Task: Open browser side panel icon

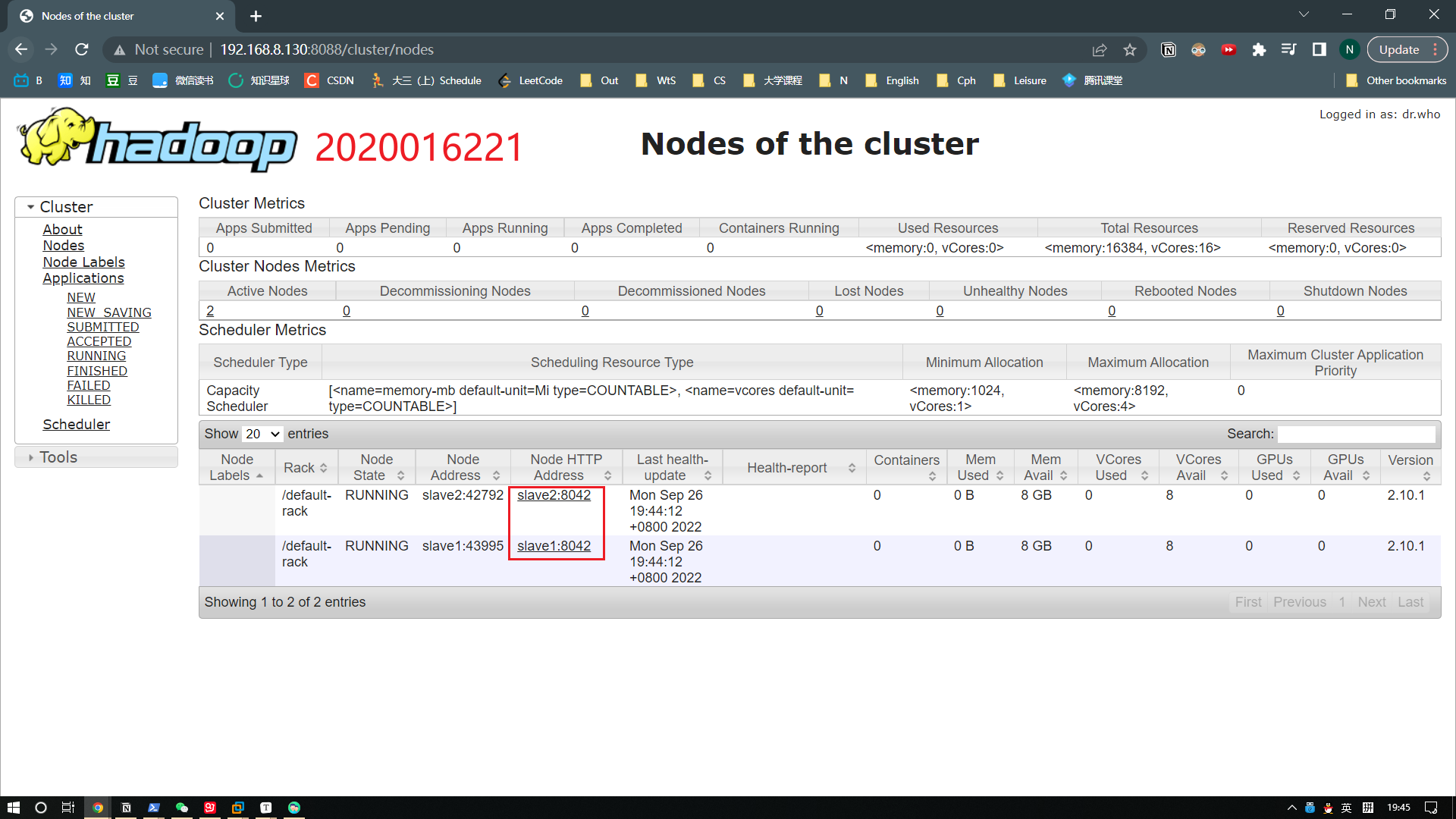Action: click(x=1319, y=49)
